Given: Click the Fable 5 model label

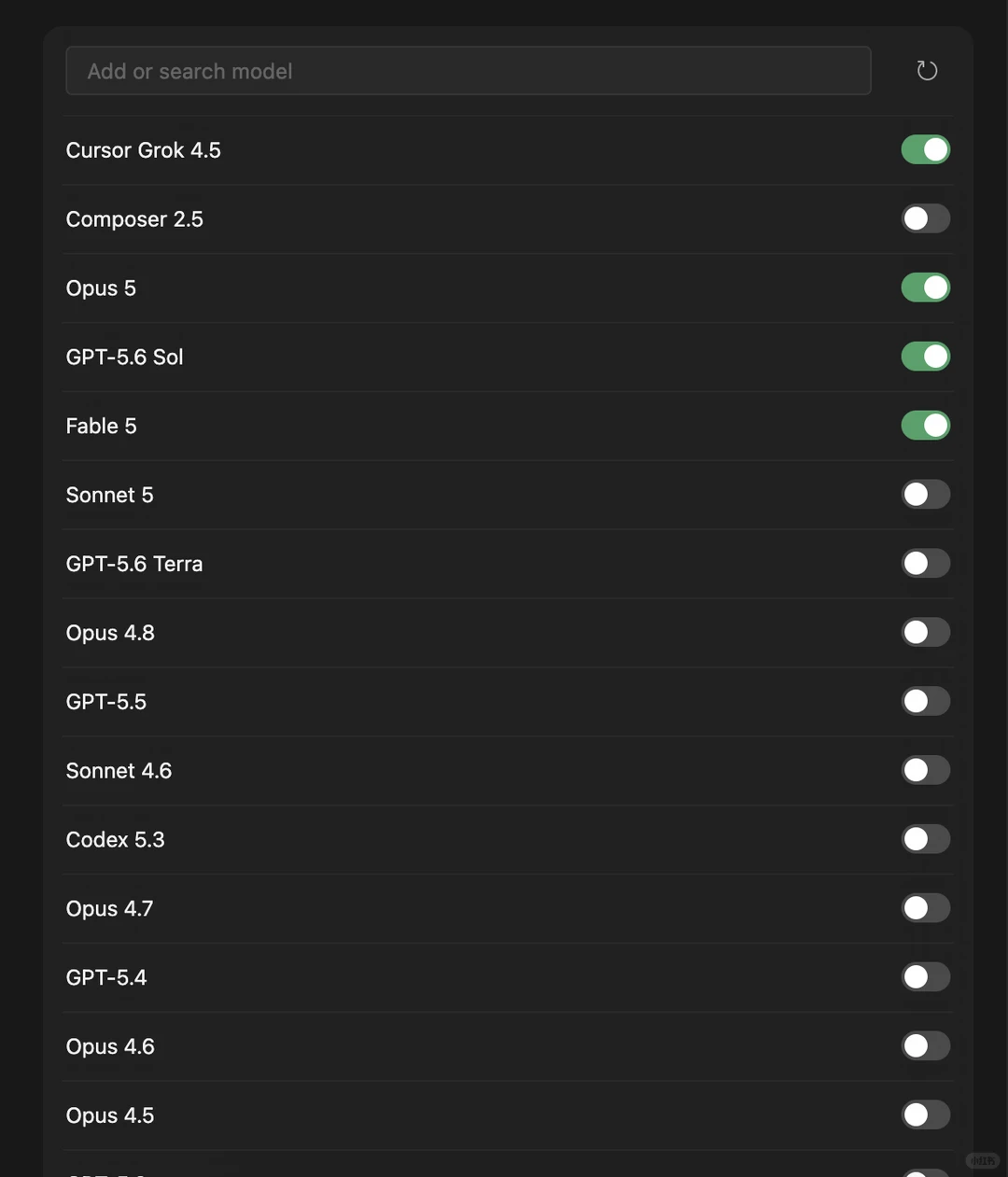Looking at the screenshot, I should click(x=101, y=427).
